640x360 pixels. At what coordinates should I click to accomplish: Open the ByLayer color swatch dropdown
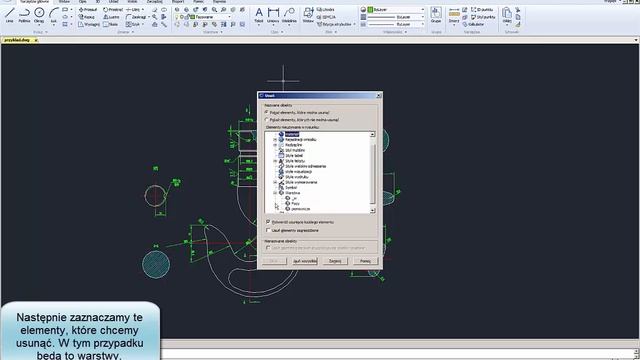(422, 9)
